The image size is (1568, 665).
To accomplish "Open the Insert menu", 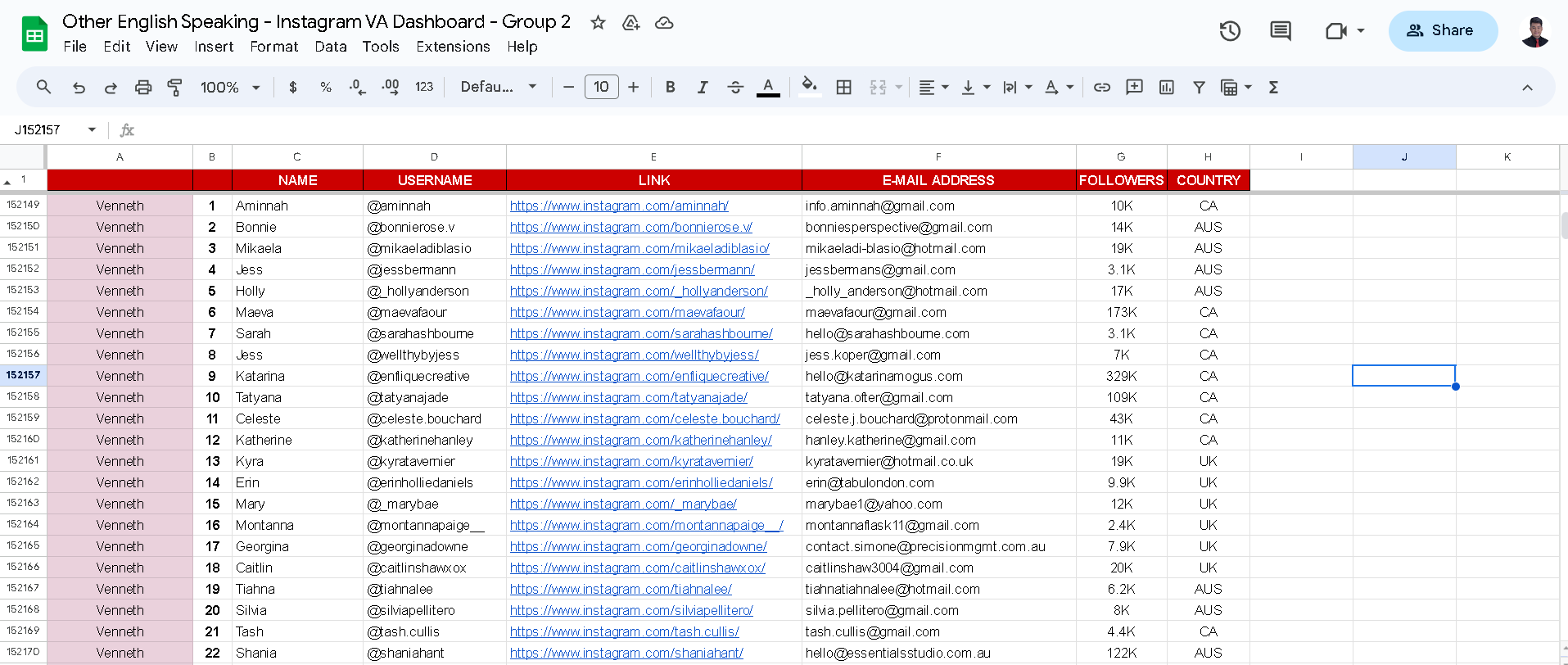I will pyautogui.click(x=214, y=47).
